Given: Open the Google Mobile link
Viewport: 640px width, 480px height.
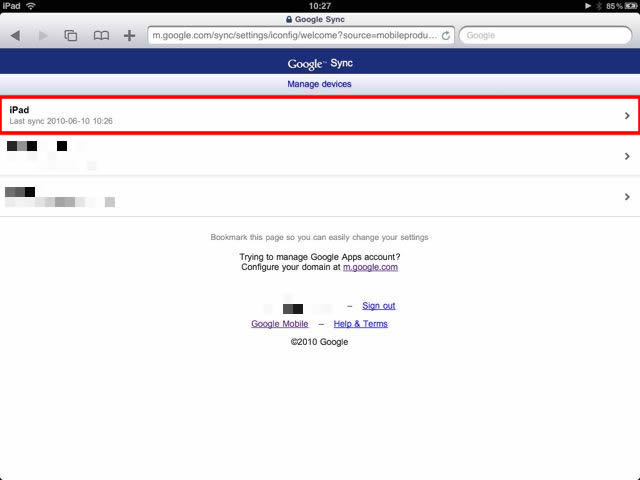Looking at the screenshot, I should click(x=280, y=324).
